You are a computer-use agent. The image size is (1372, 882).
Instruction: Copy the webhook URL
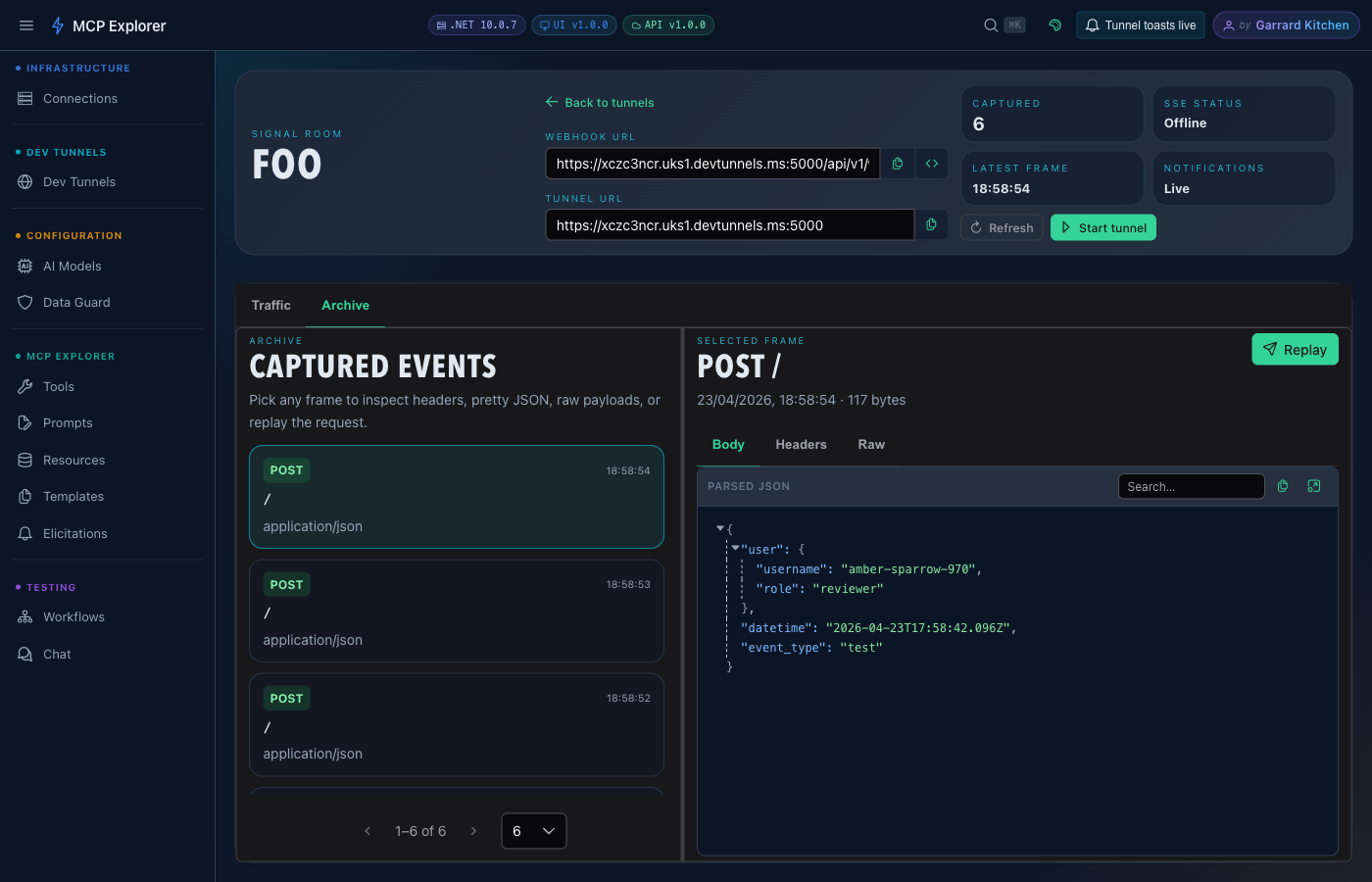click(898, 164)
